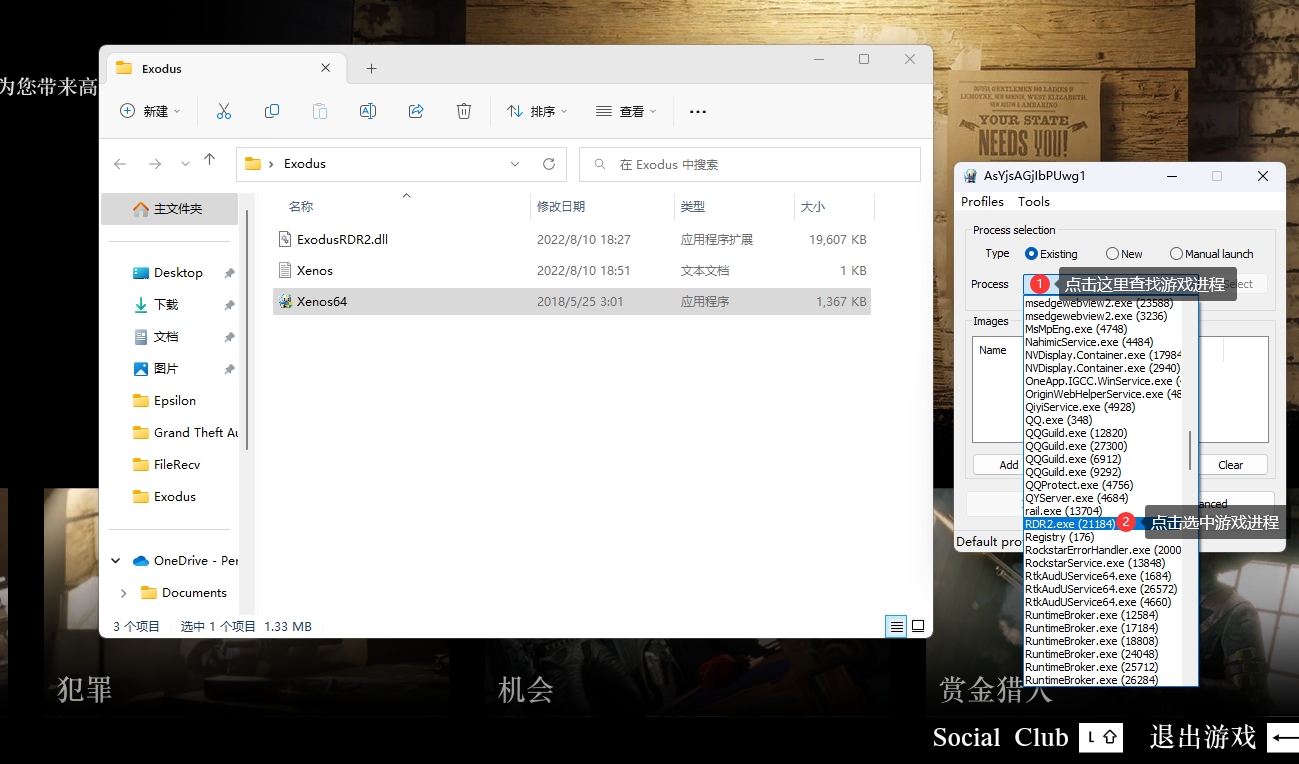Viewport: 1299px width, 764px height.
Task: Click the Copy icon in Explorer toolbar
Action: coord(272,111)
